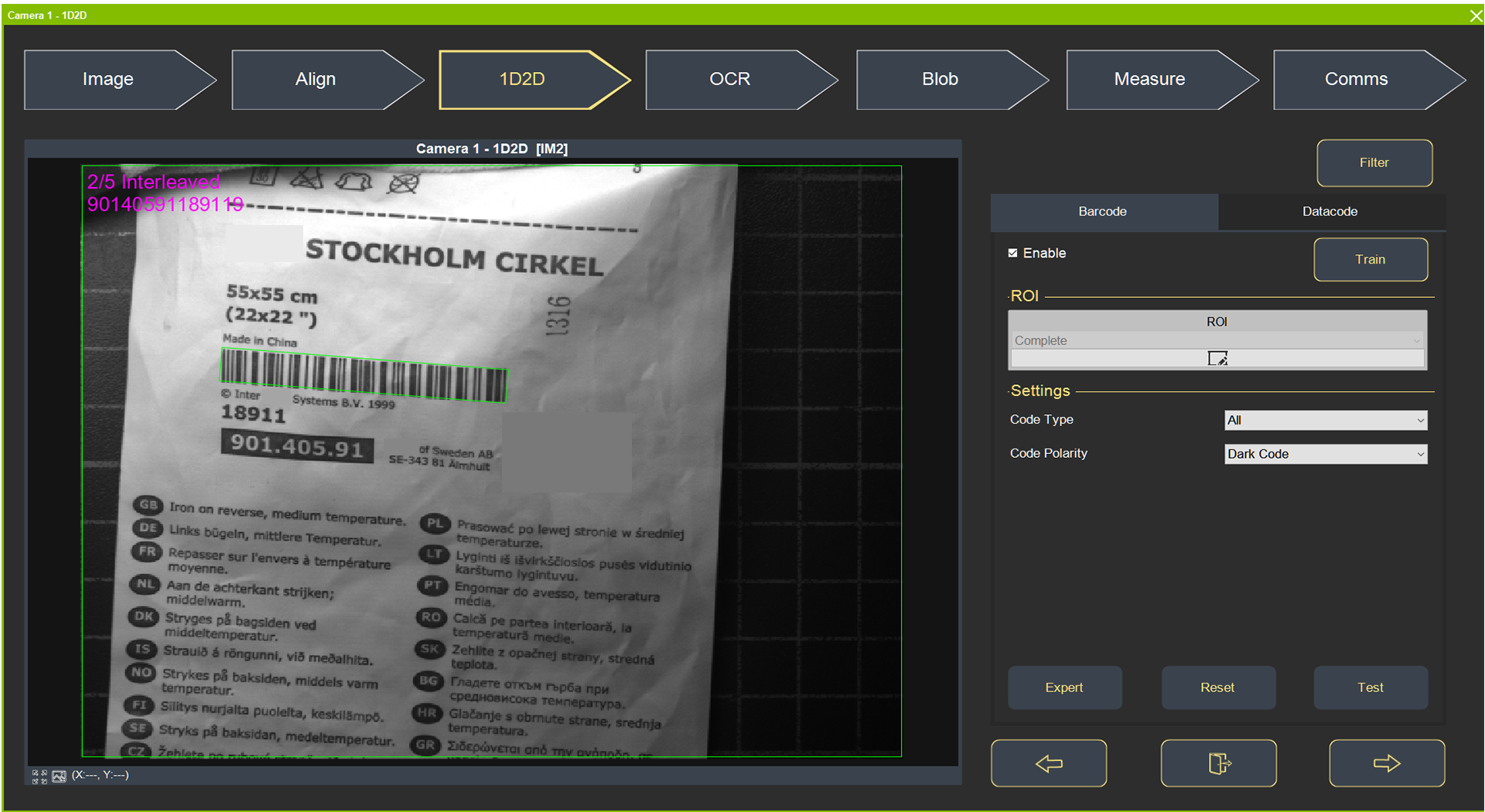Click the decoded value "9014059118911"
The height and width of the screenshot is (812, 1485).
click(x=165, y=204)
